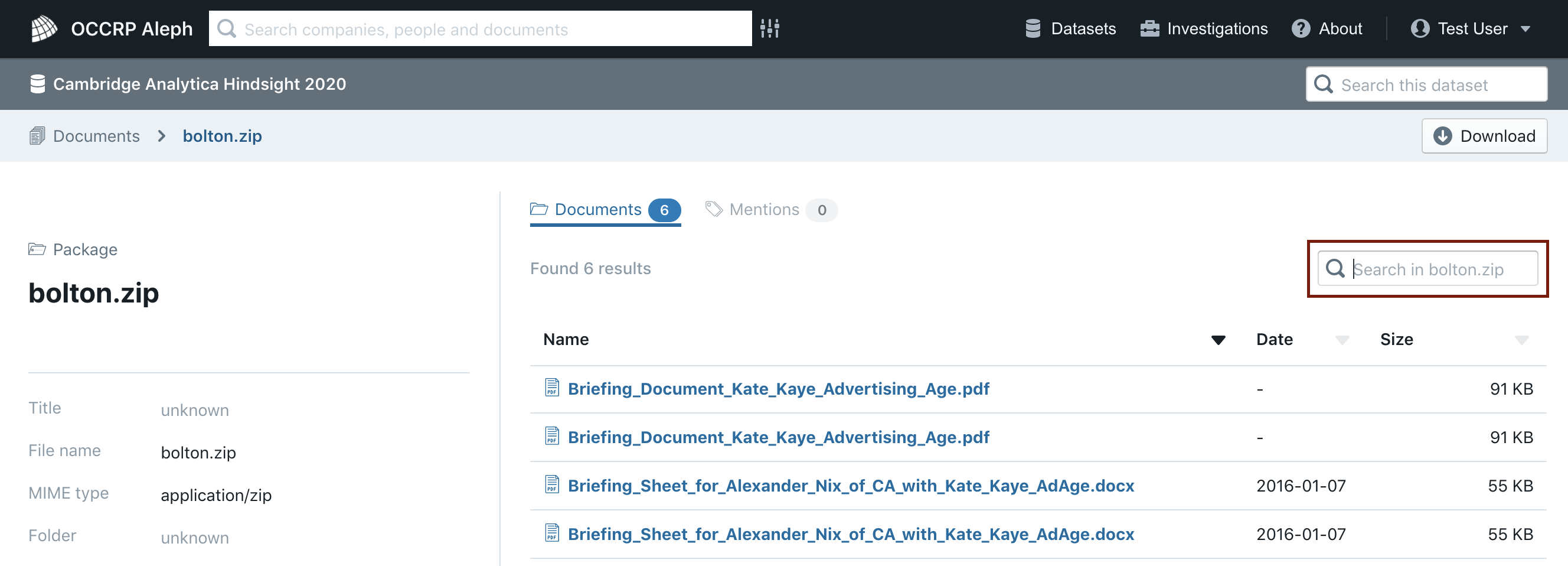
Task: Click the OCCRP Aleph logo icon
Action: (x=44, y=28)
